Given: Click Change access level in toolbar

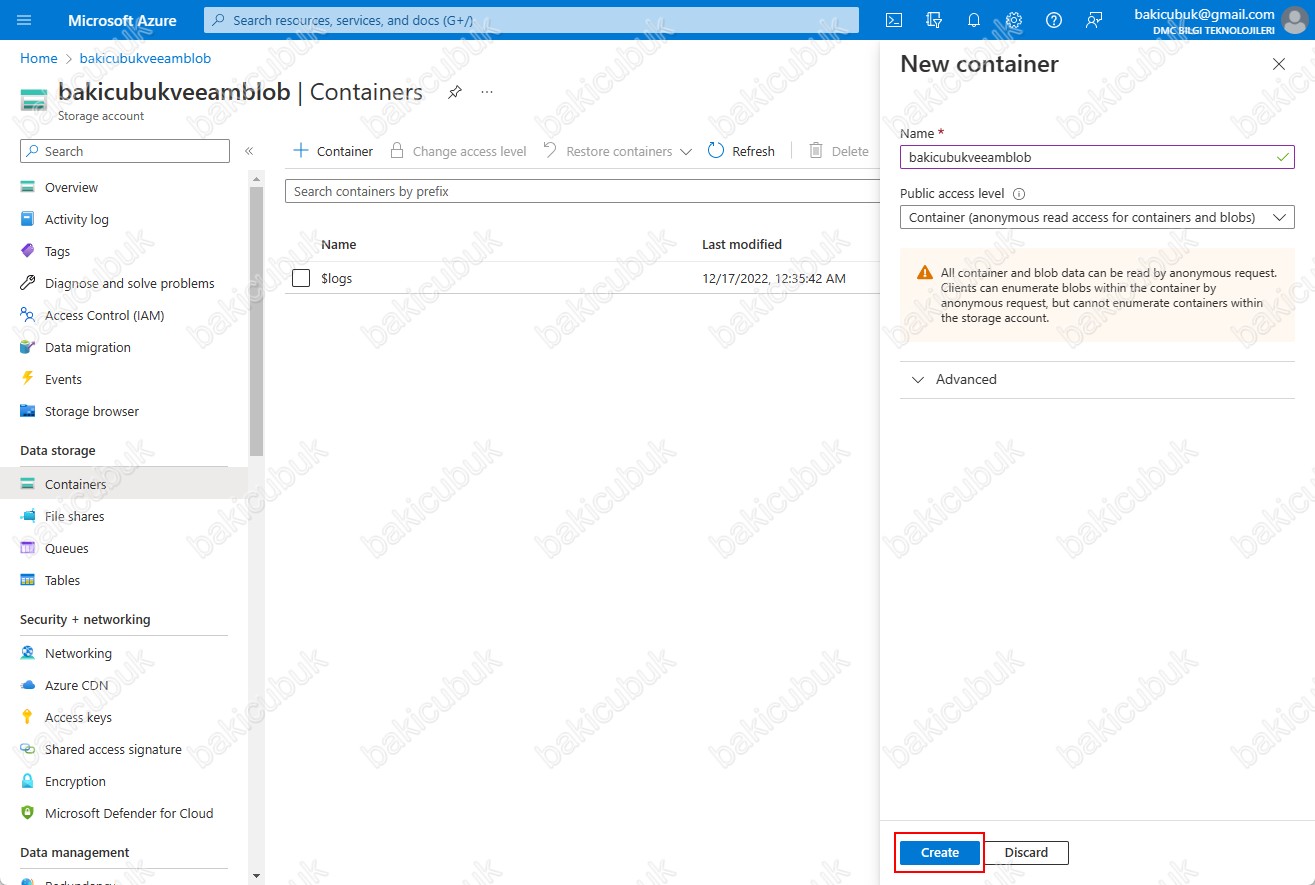Looking at the screenshot, I should click(457, 151).
